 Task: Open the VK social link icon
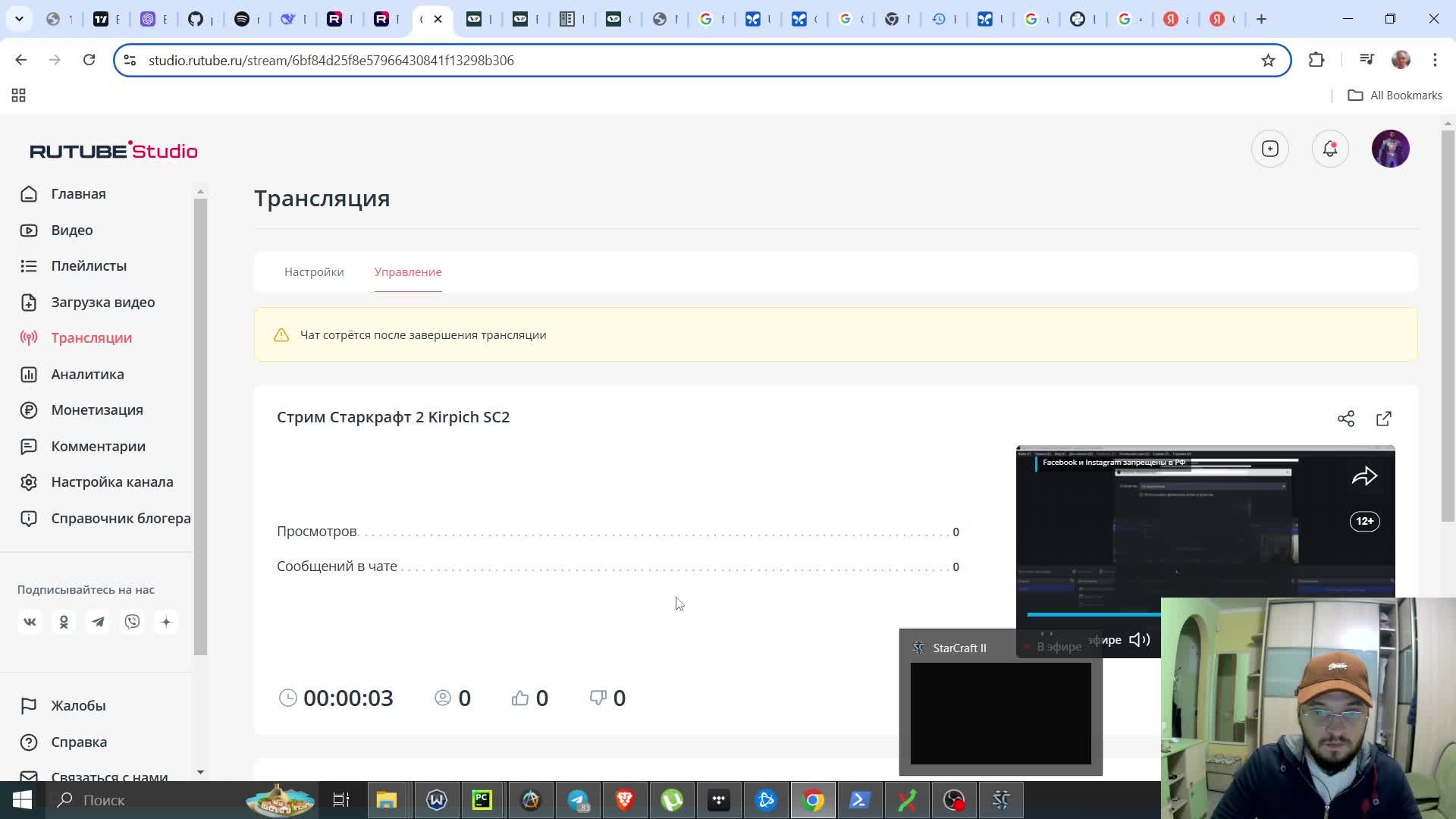[x=30, y=622]
